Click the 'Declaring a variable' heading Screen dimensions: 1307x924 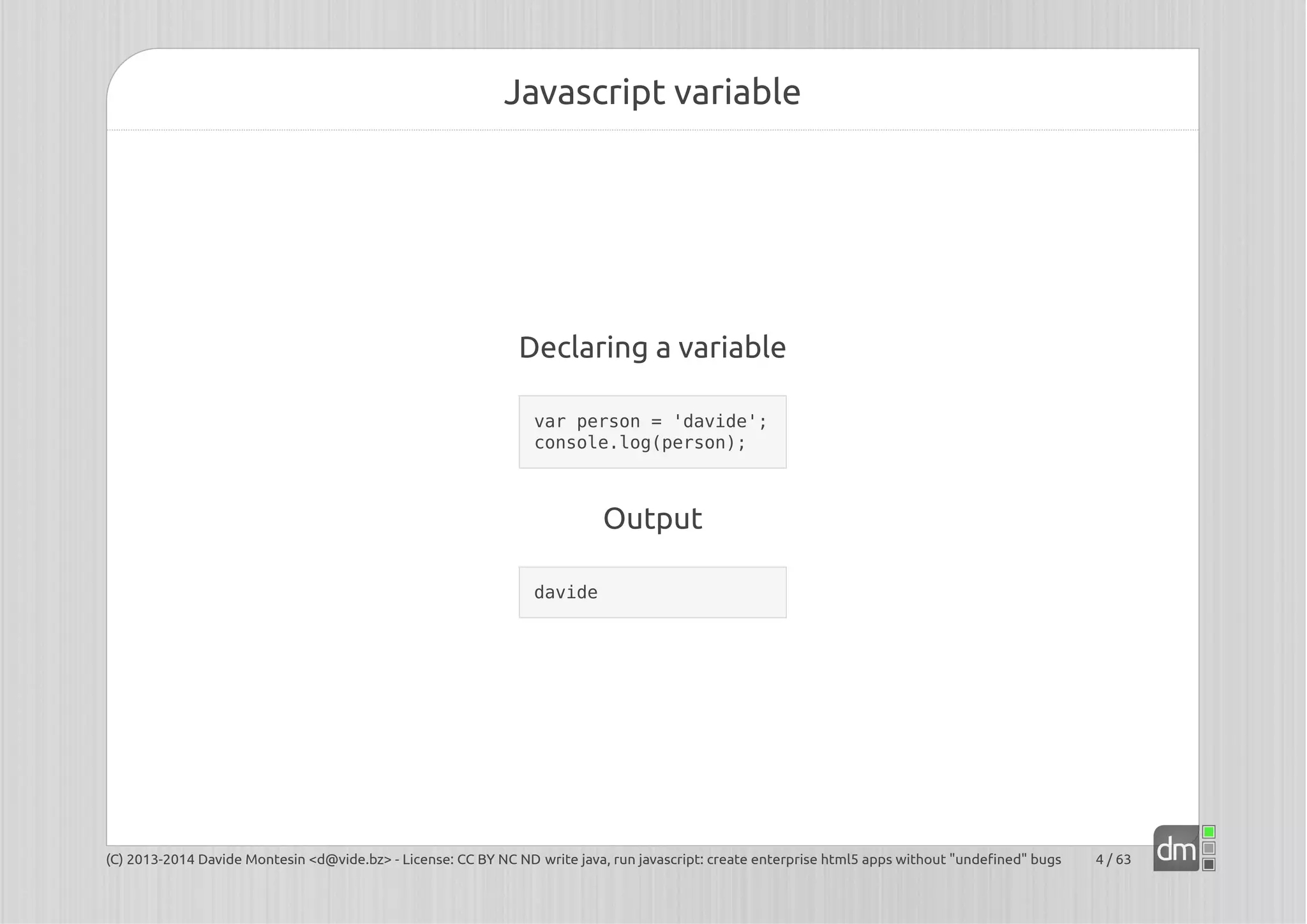(652, 348)
